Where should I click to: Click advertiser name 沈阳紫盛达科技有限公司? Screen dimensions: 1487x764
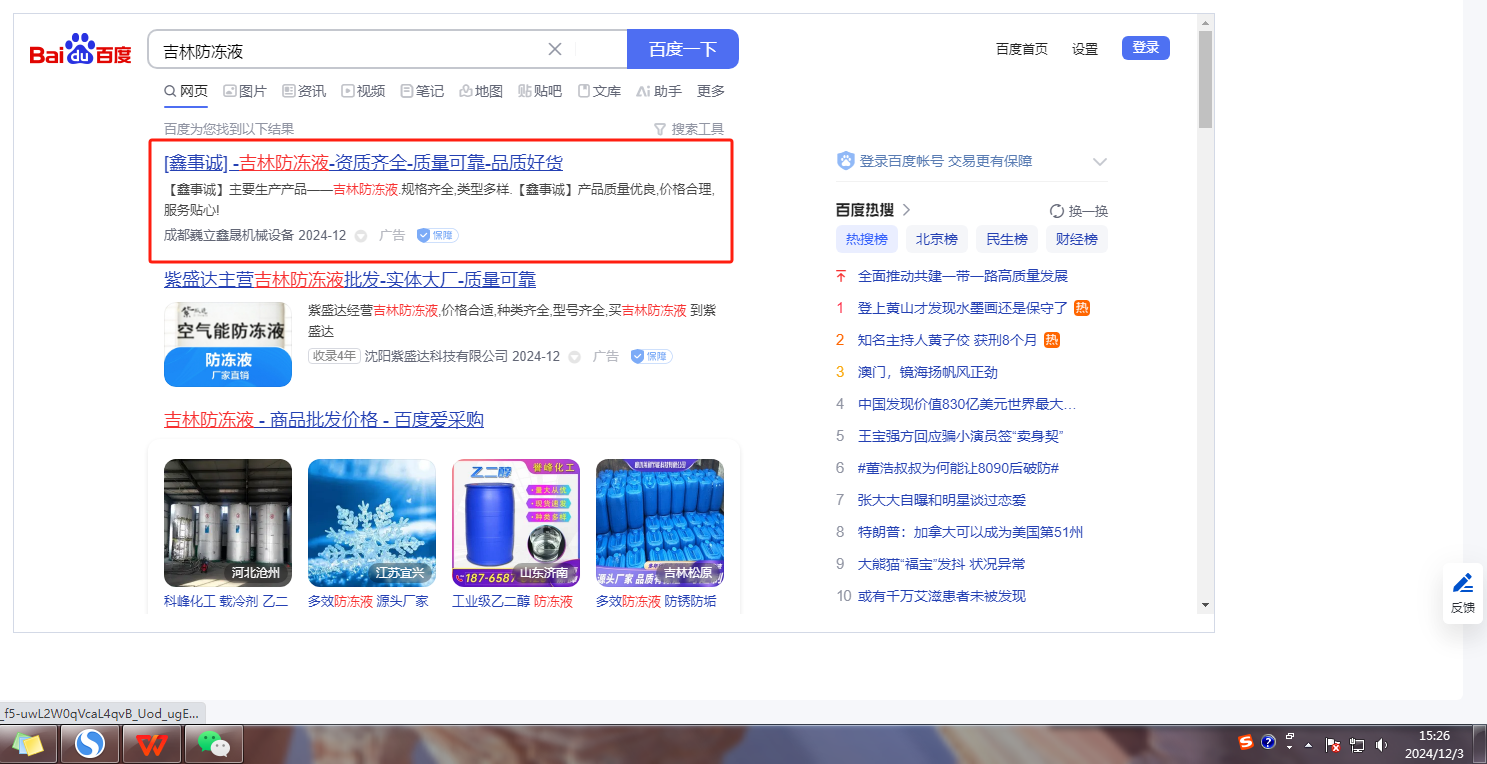tap(436, 356)
